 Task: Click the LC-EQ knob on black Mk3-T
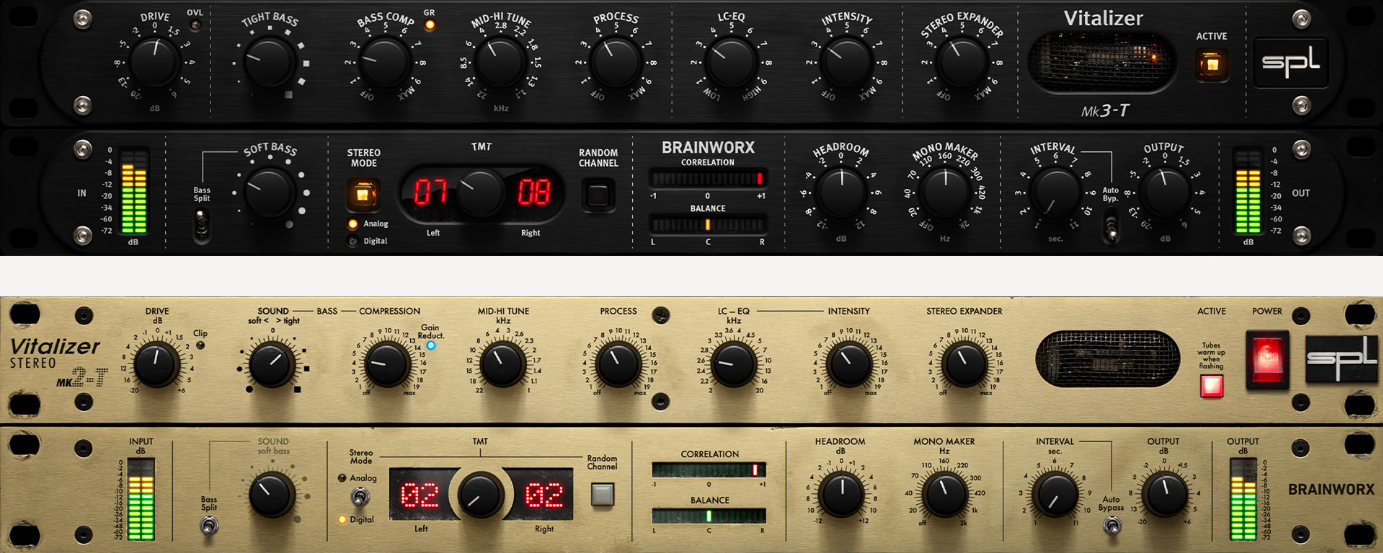pos(731,62)
